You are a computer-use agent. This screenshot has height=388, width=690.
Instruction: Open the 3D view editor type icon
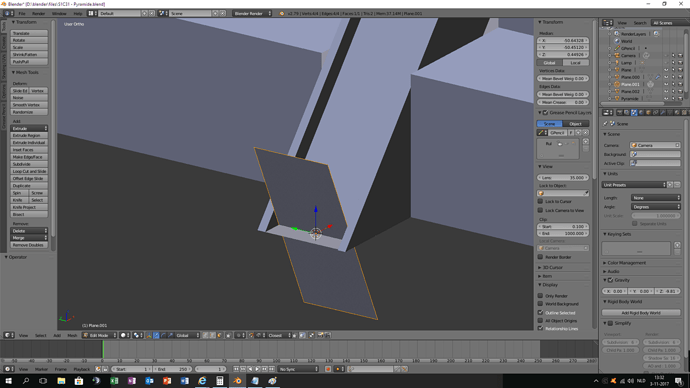(x=8, y=335)
